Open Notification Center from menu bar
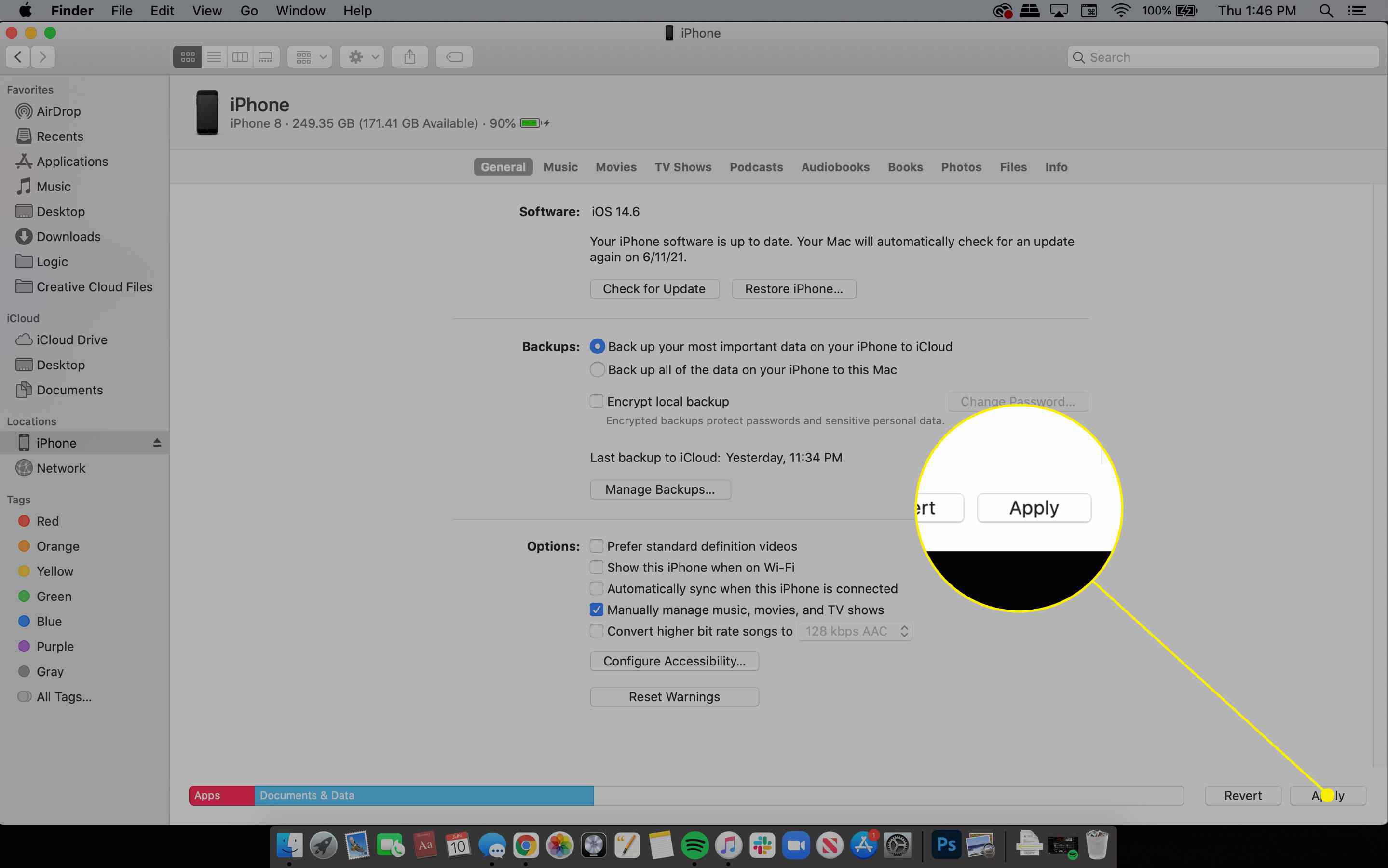Viewport: 1388px width, 868px height. (x=1357, y=10)
